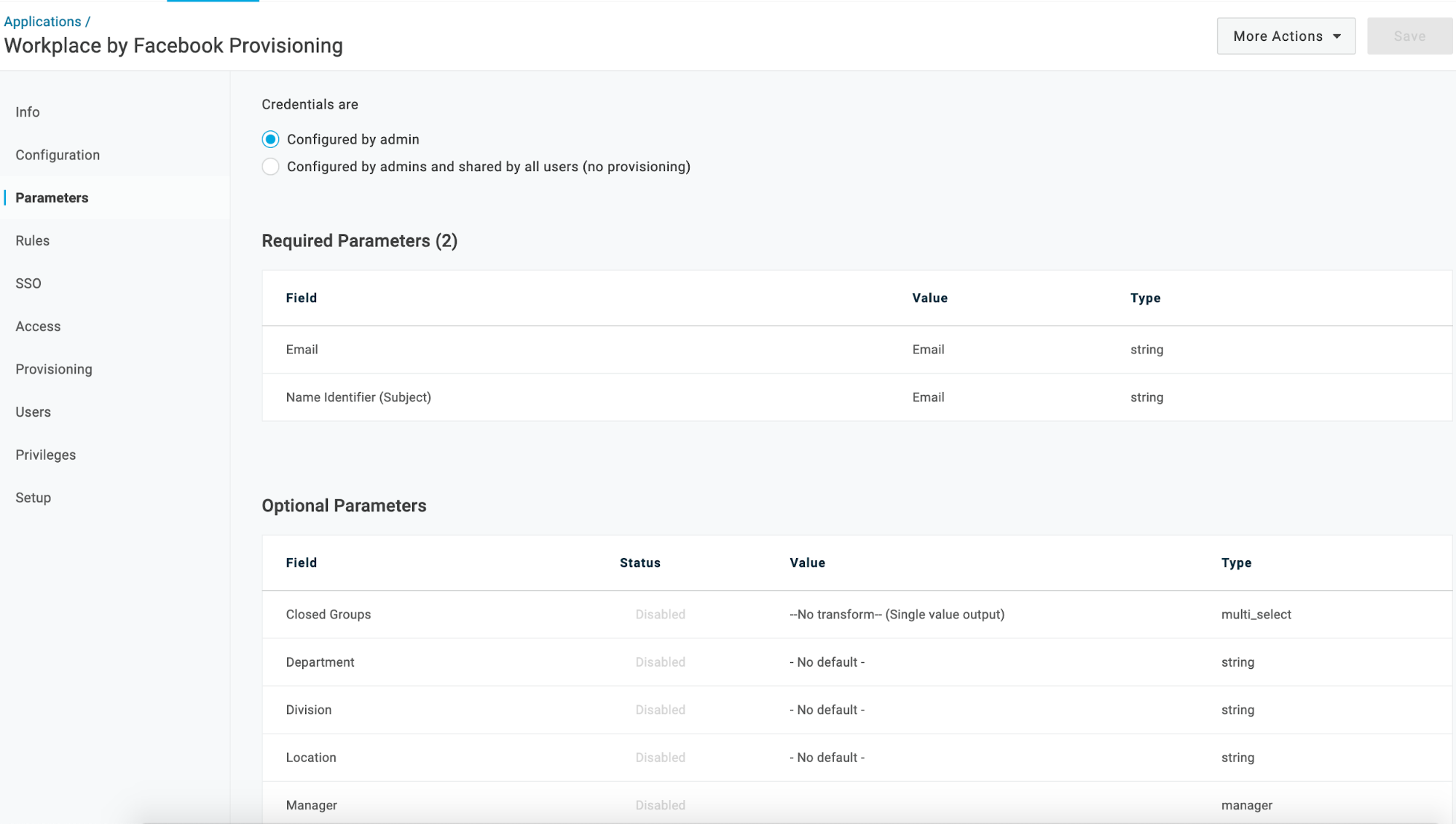Go back to Applications breadcrumb link
This screenshot has height=824, width=1456.
point(42,22)
